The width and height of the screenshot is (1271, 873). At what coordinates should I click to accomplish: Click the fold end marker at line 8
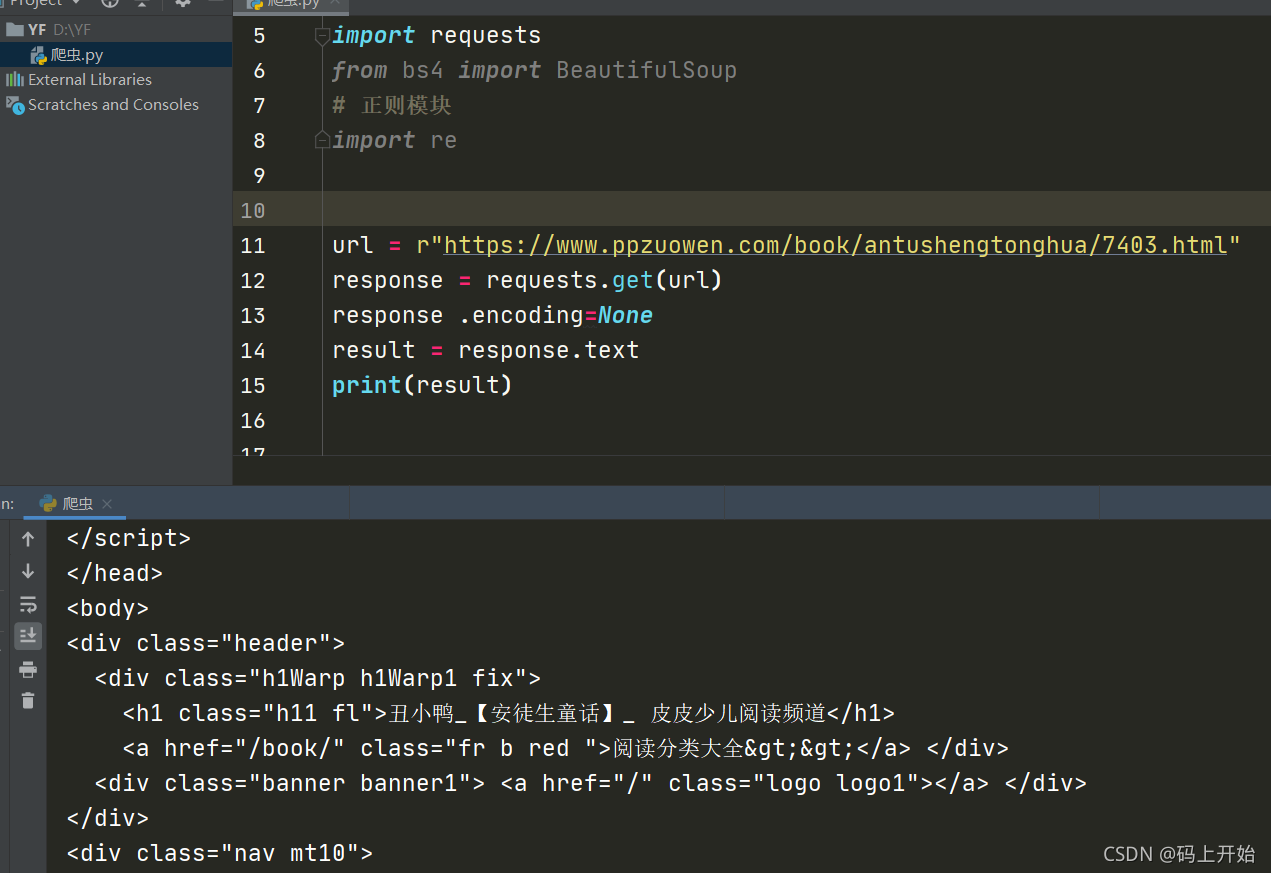pos(322,140)
